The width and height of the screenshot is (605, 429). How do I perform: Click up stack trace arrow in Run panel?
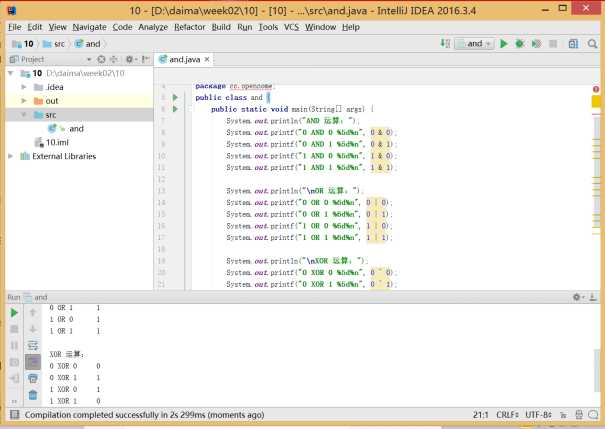pyautogui.click(x=33, y=312)
